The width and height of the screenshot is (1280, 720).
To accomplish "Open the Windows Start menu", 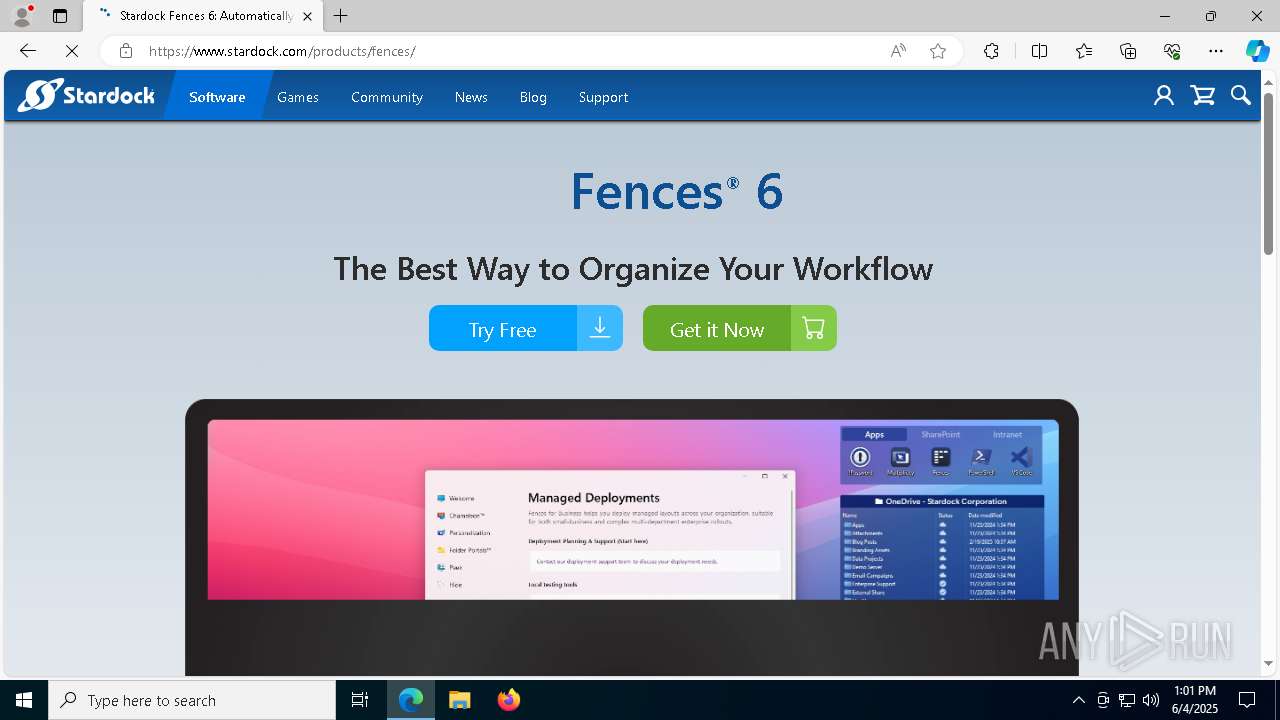I will point(24,700).
